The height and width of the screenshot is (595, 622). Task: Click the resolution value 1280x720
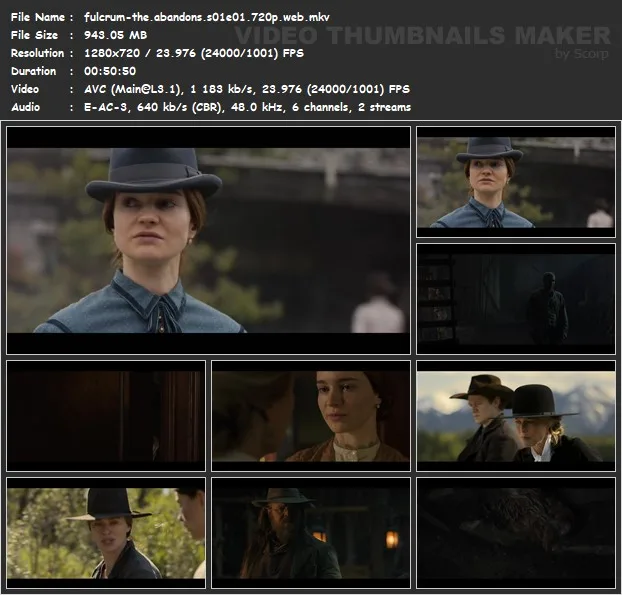[112, 53]
